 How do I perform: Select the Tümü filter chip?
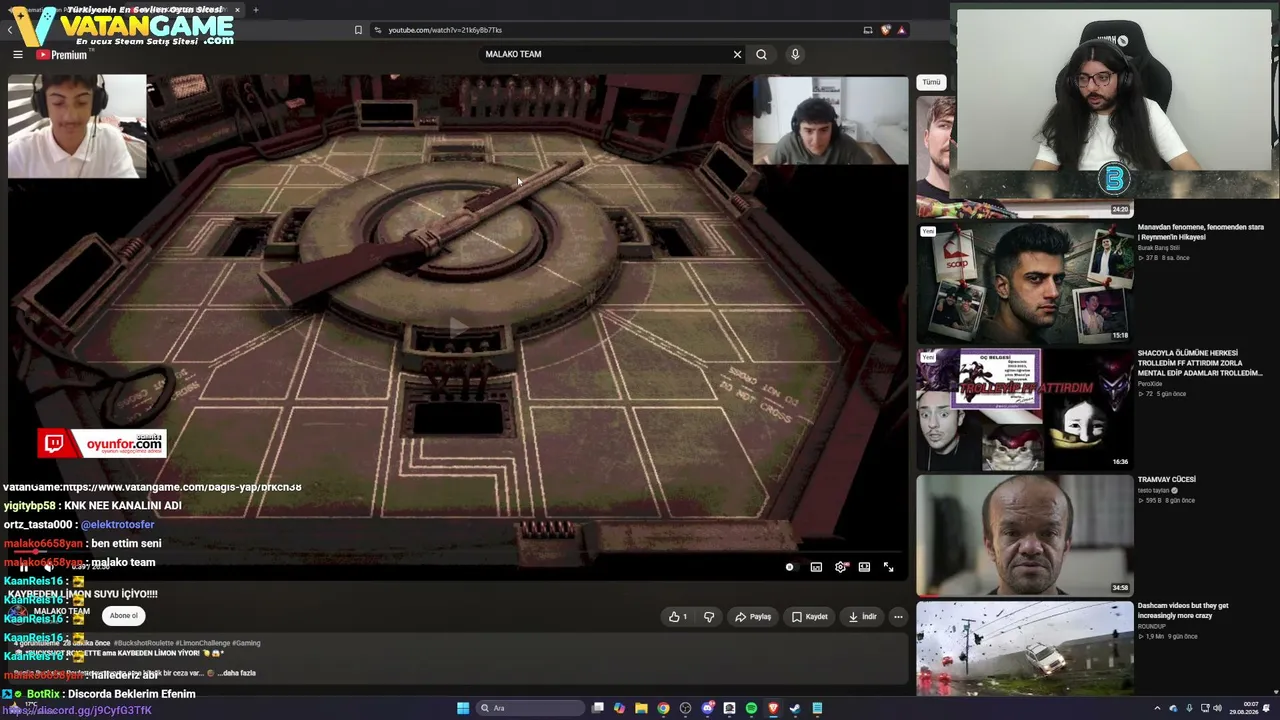point(931,82)
